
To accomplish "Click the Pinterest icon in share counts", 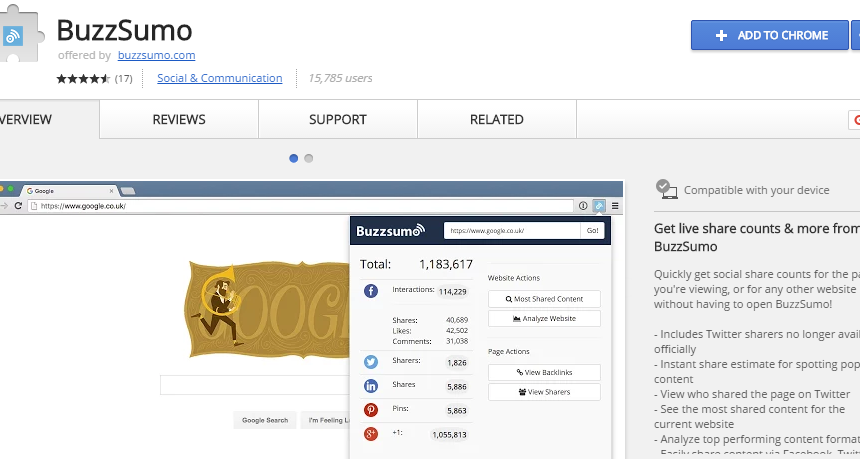I will [x=371, y=410].
